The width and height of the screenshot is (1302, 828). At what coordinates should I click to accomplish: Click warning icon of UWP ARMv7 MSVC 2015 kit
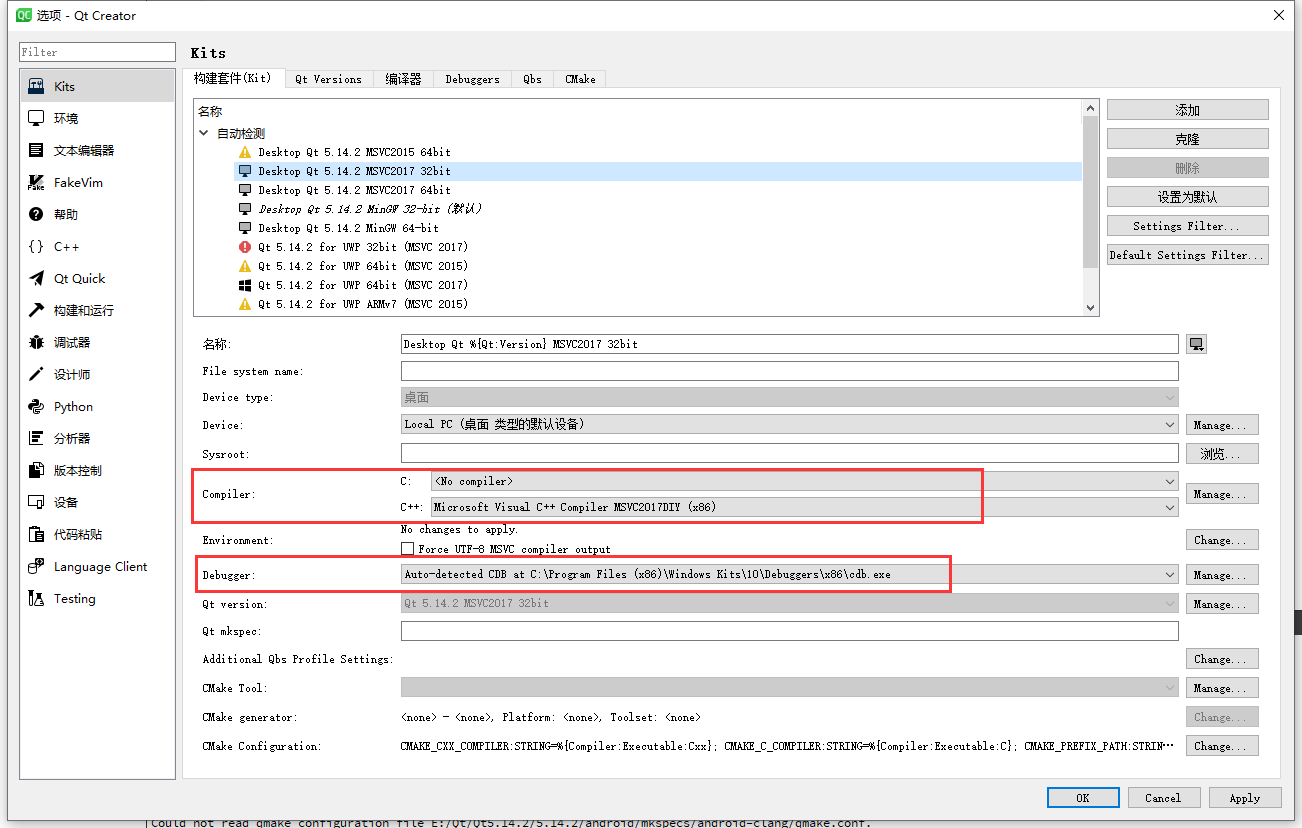tap(245, 304)
